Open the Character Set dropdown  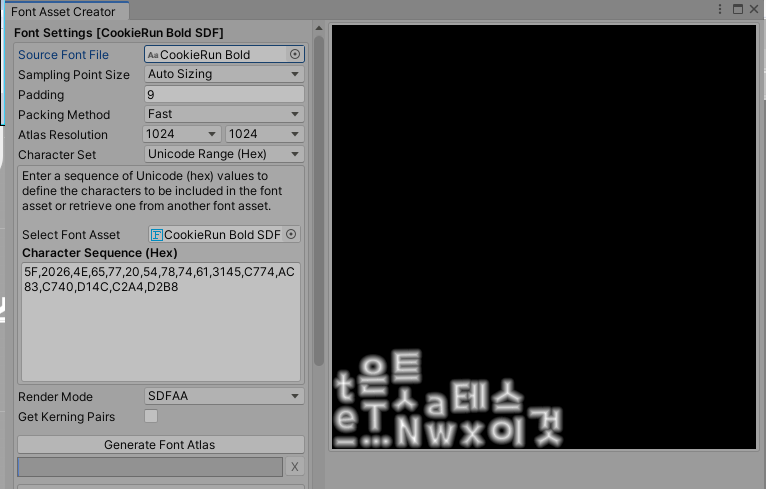pos(224,154)
